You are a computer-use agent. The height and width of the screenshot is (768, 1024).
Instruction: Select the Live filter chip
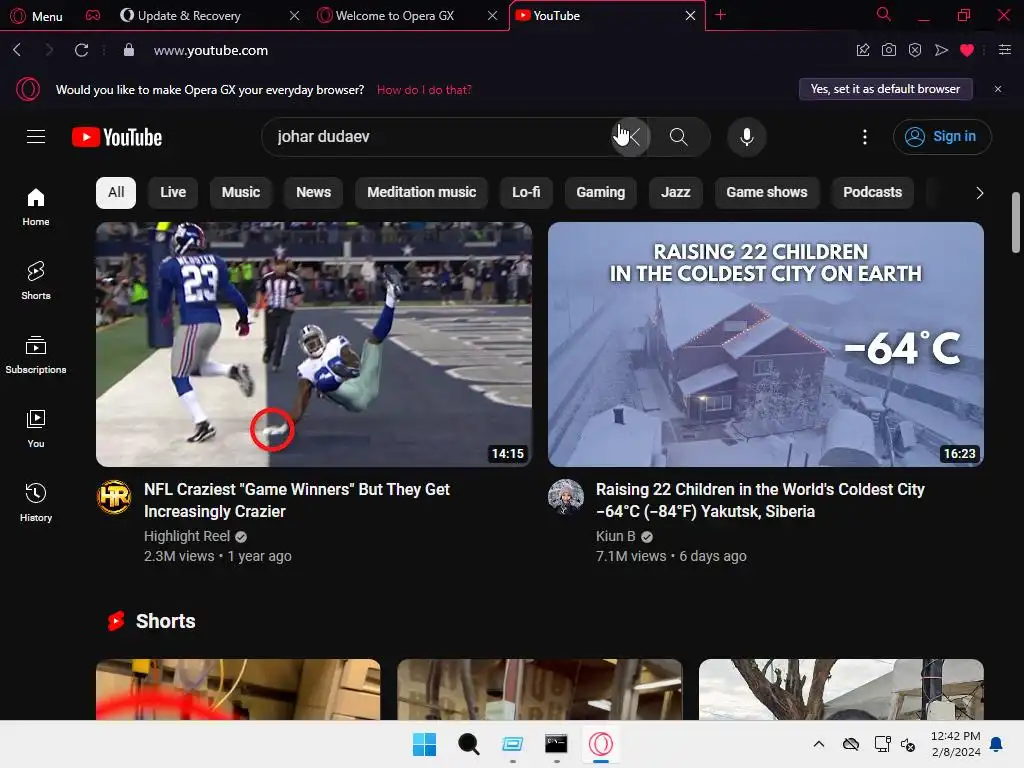173,193
